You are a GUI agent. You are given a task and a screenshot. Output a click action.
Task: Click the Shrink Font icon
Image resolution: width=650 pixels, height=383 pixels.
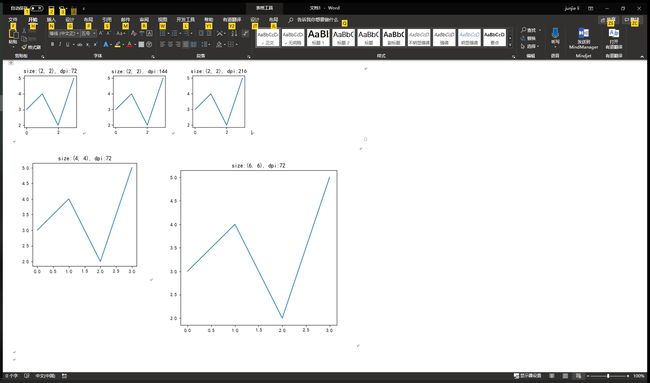[108, 33]
